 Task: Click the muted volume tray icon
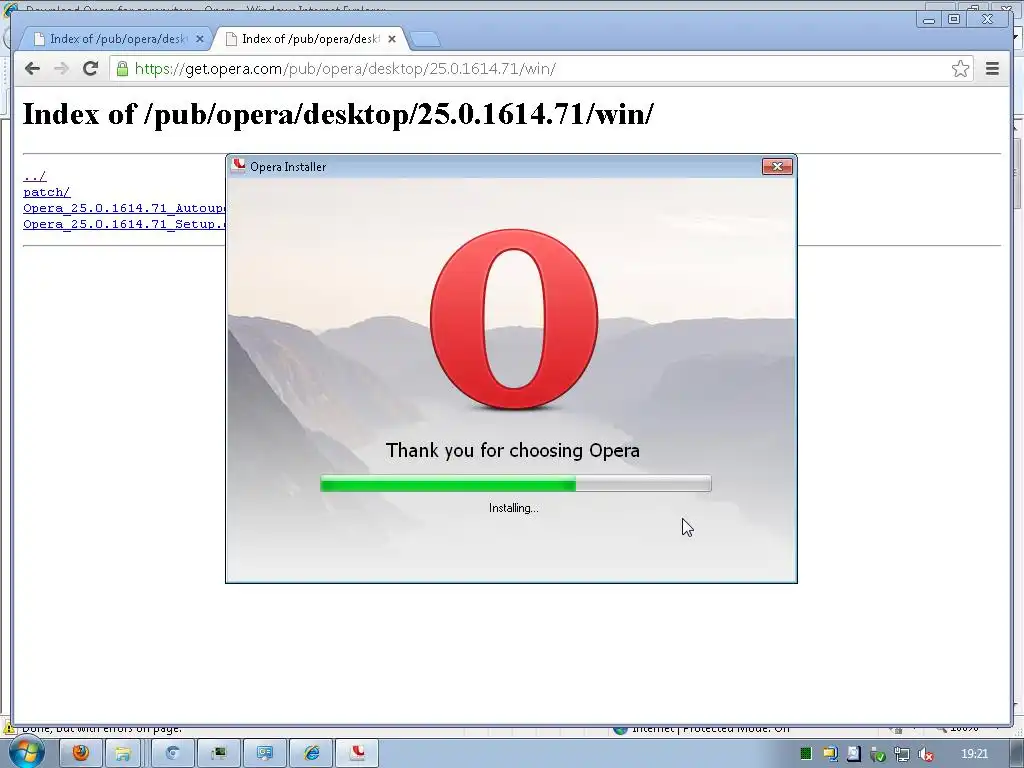click(925, 754)
